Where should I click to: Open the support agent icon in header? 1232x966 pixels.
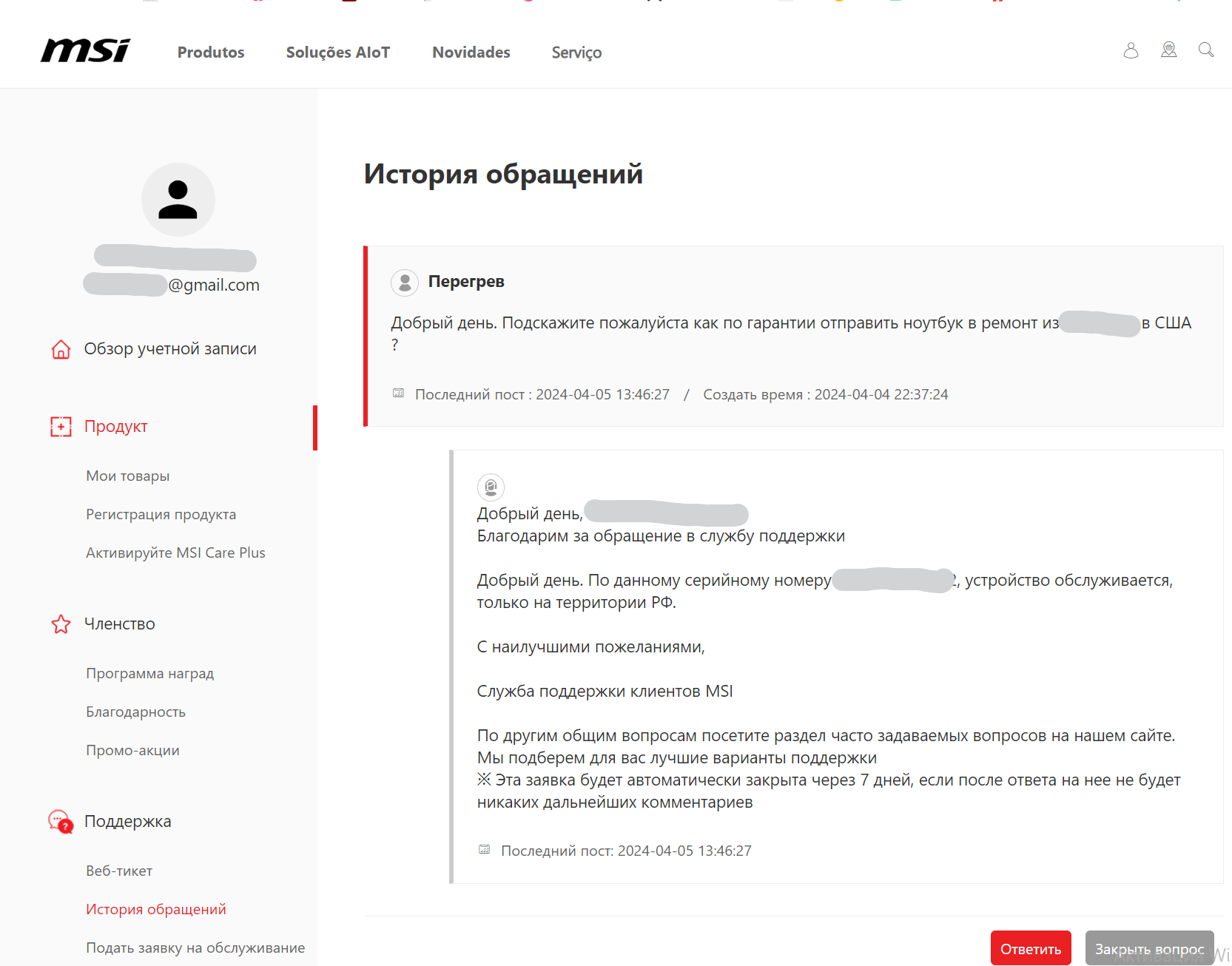1169,50
